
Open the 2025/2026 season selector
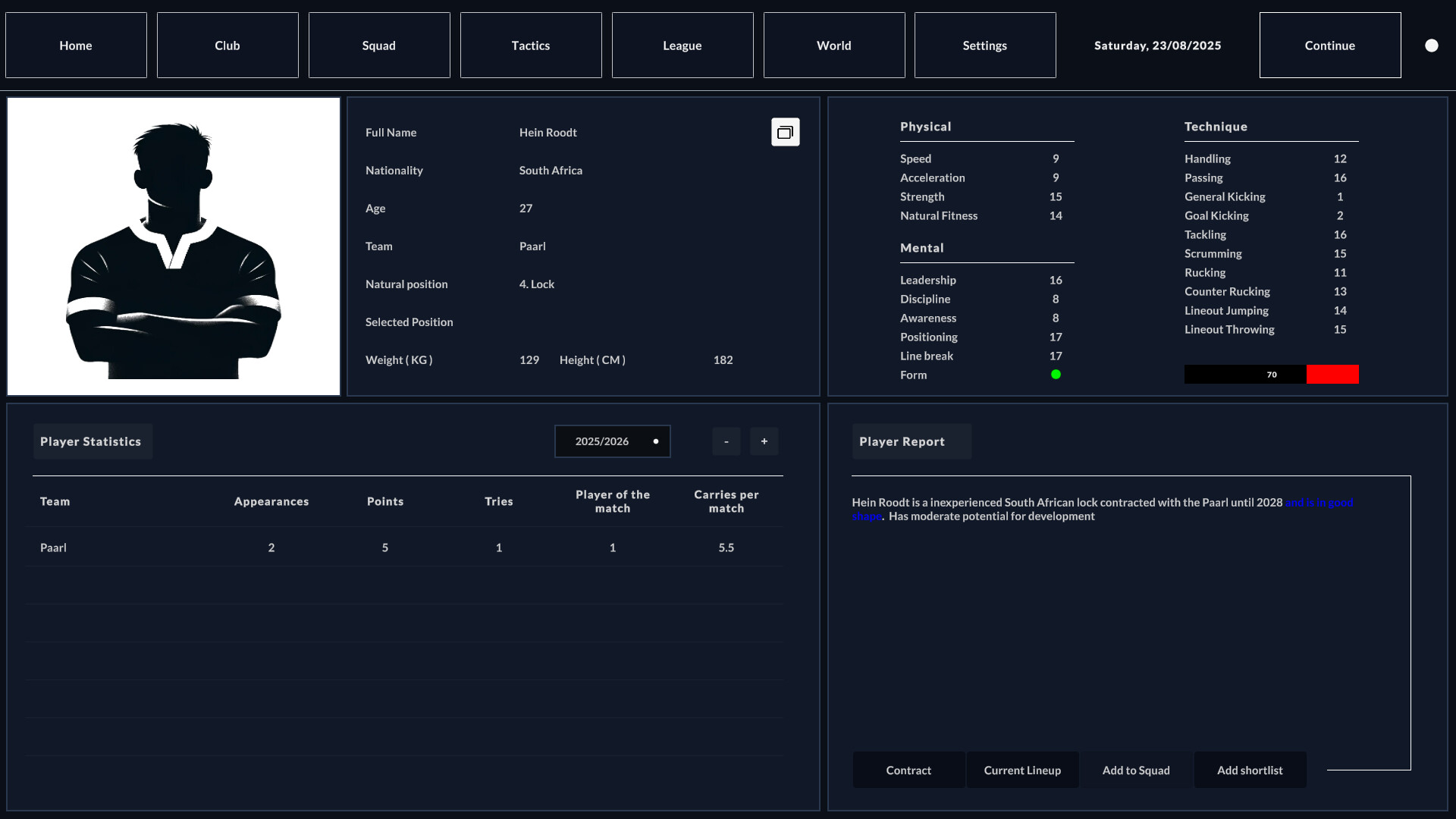[x=612, y=441]
